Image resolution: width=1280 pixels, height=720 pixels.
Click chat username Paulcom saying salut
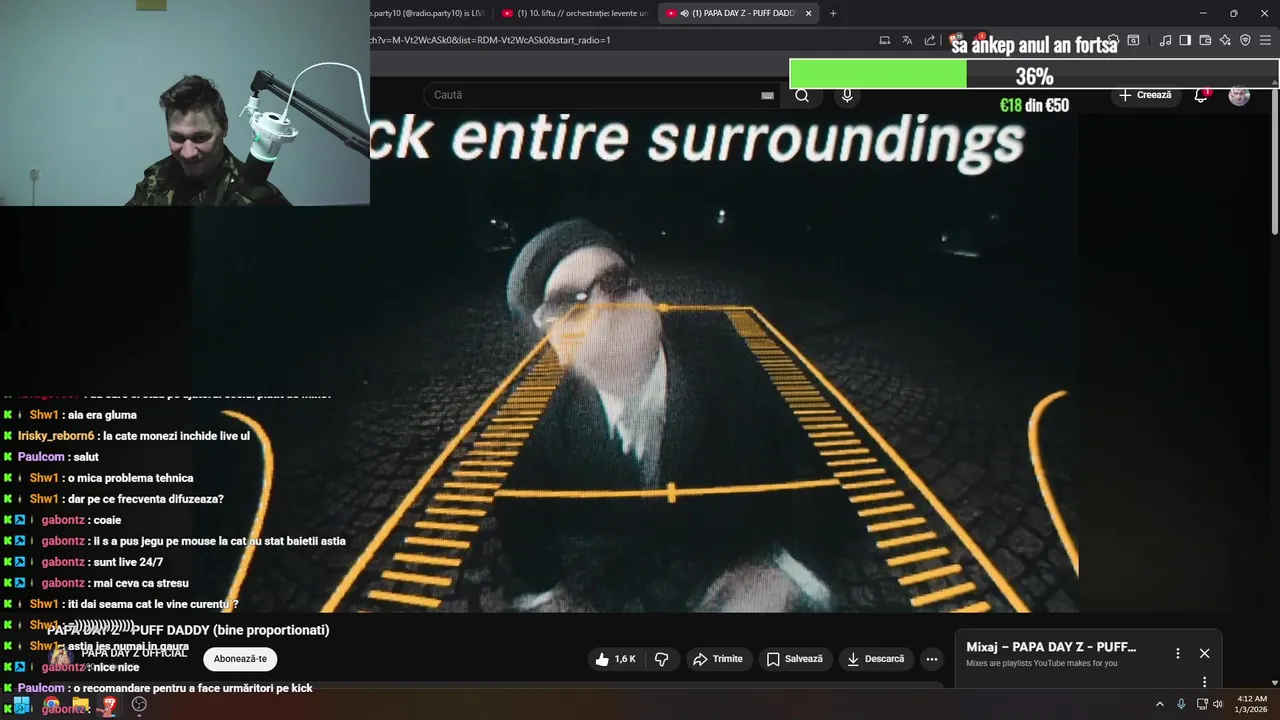click(40, 457)
